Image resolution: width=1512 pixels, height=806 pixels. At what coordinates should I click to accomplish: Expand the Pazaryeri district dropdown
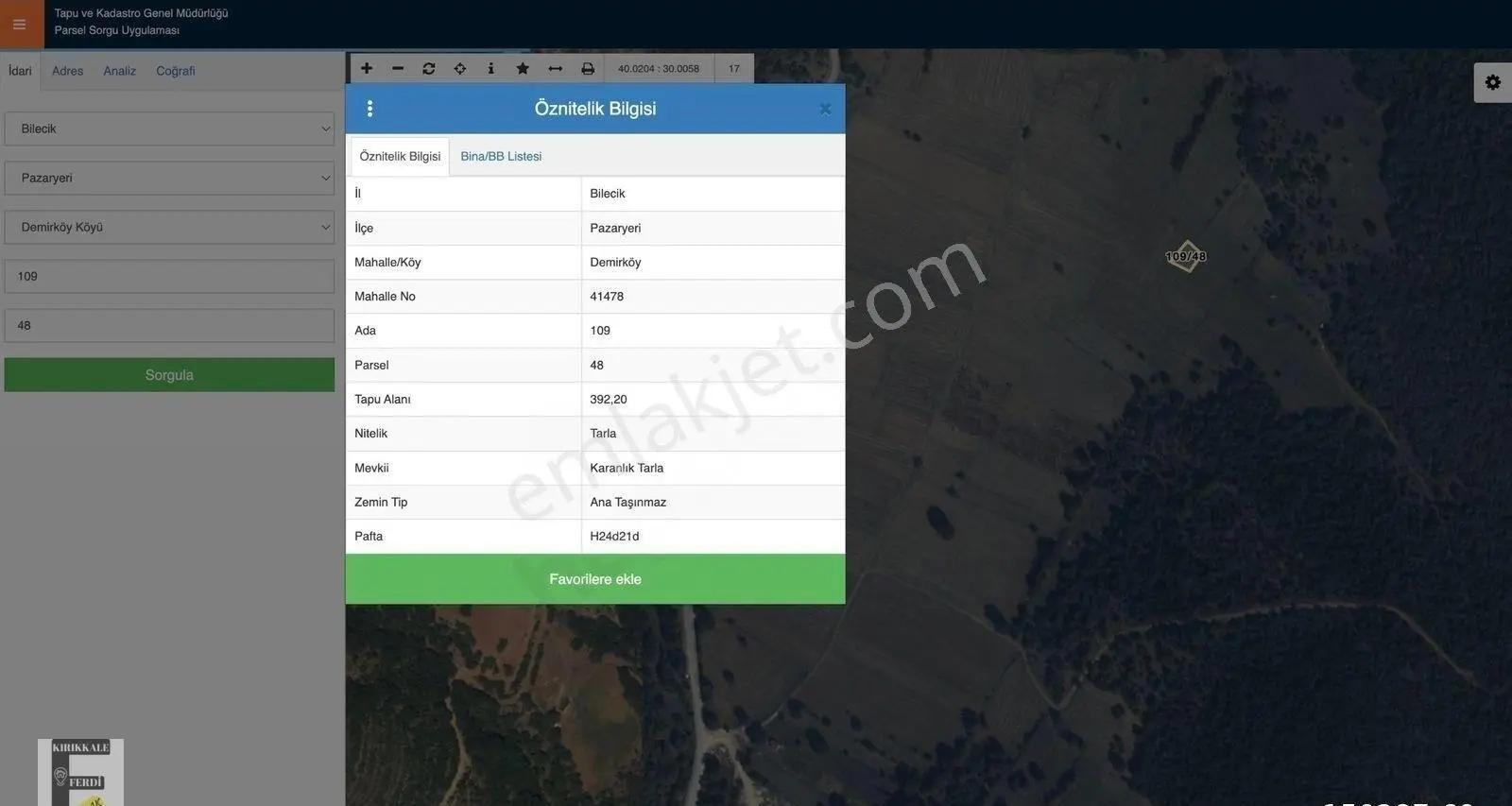coord(169,178)
